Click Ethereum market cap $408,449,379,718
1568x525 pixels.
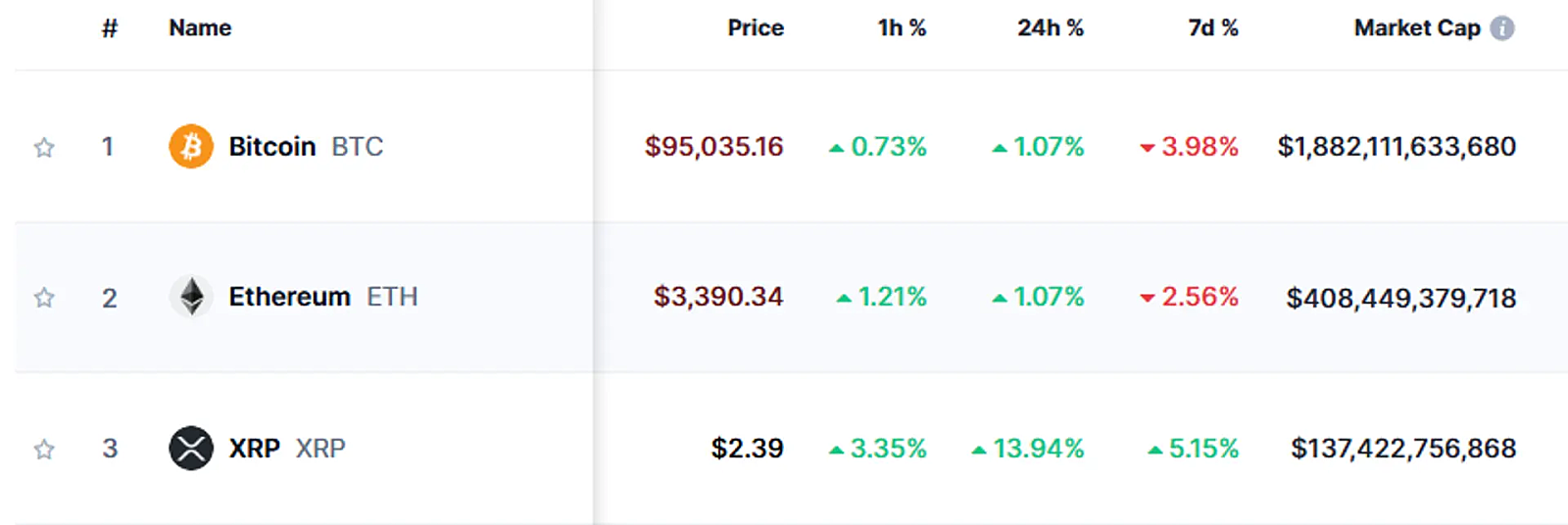[1401, 298]
